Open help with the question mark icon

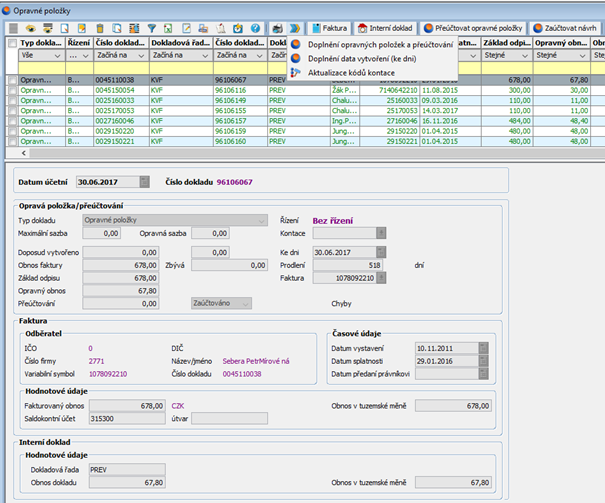click(257, 29)
